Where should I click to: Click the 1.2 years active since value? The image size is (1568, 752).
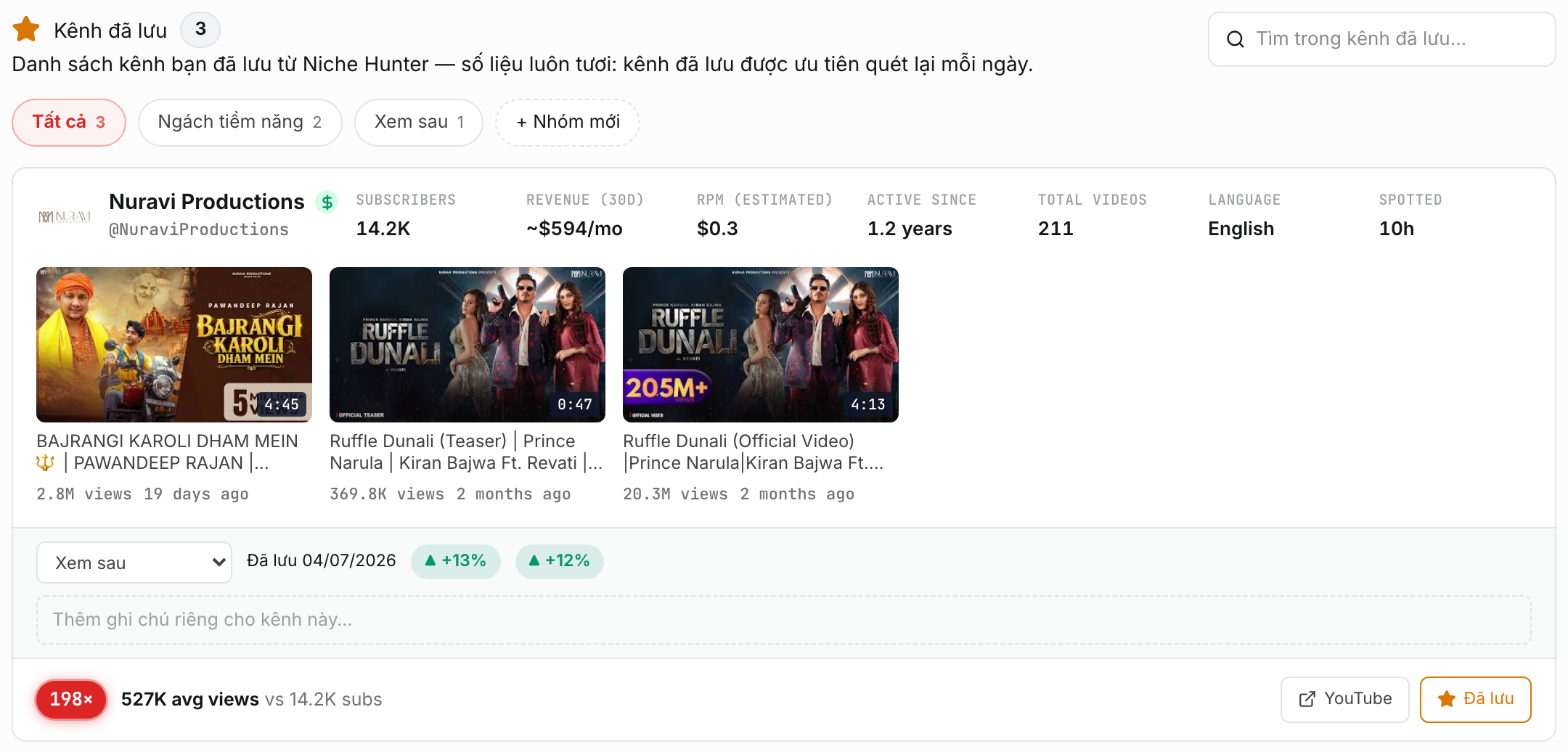[x=910, y=229]
